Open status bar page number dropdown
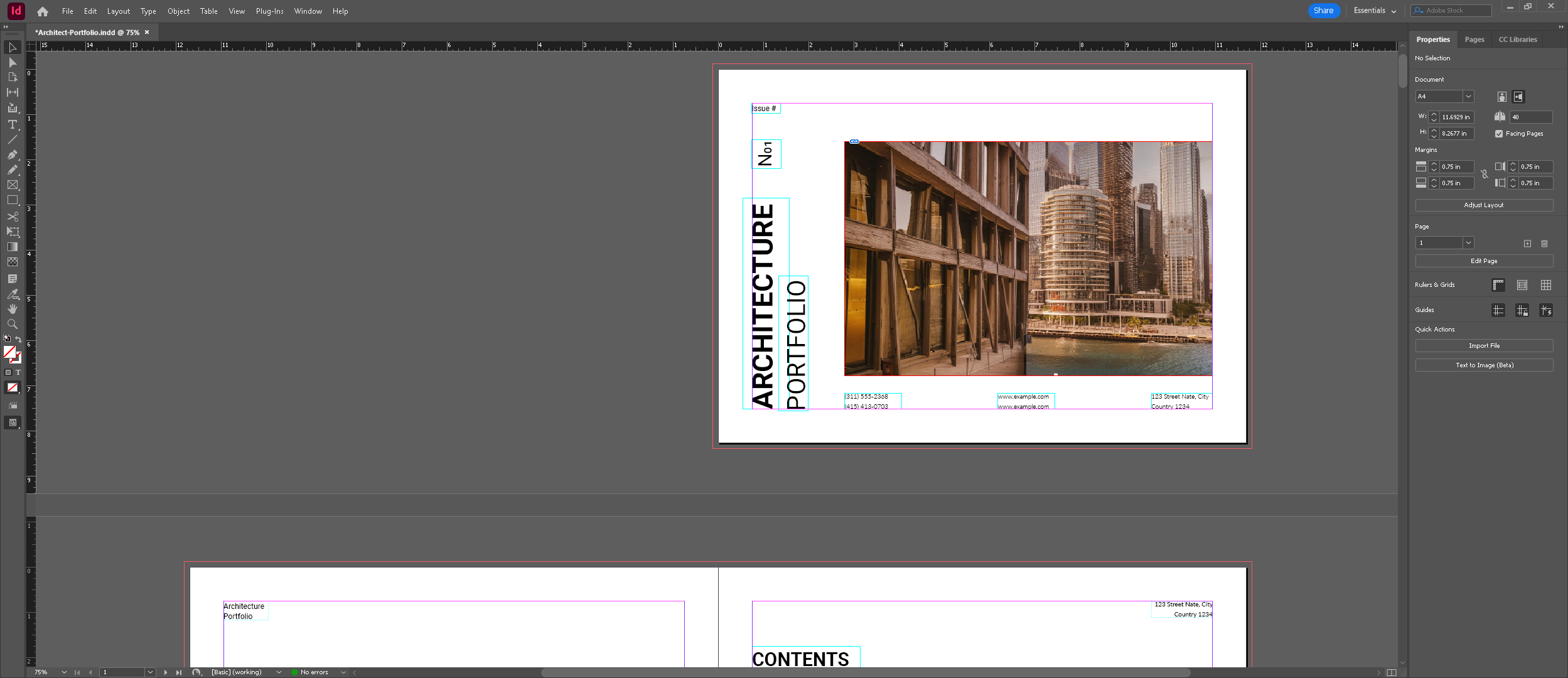 150,672
